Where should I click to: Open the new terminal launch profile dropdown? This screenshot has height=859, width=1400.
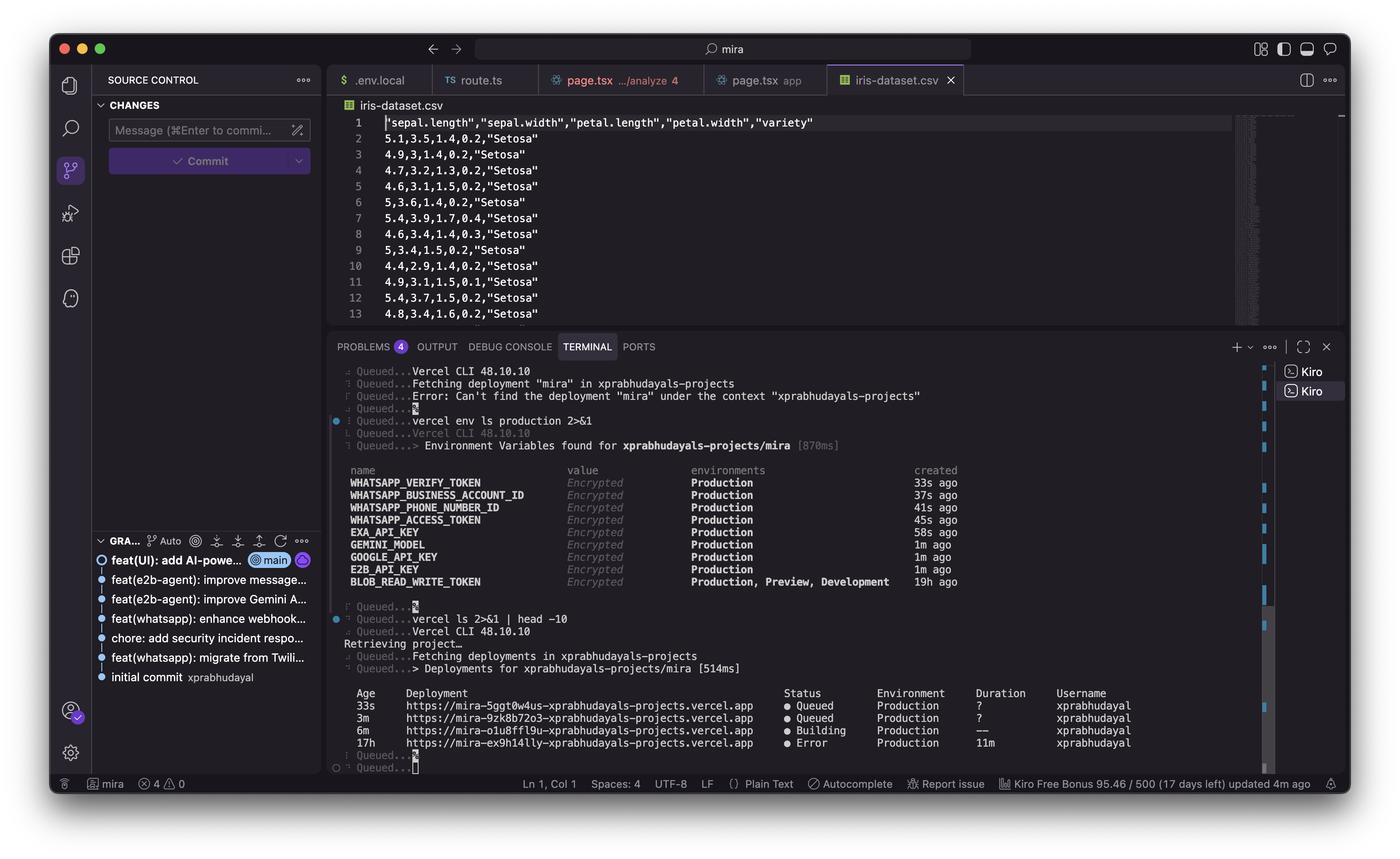coord(1250,347)
